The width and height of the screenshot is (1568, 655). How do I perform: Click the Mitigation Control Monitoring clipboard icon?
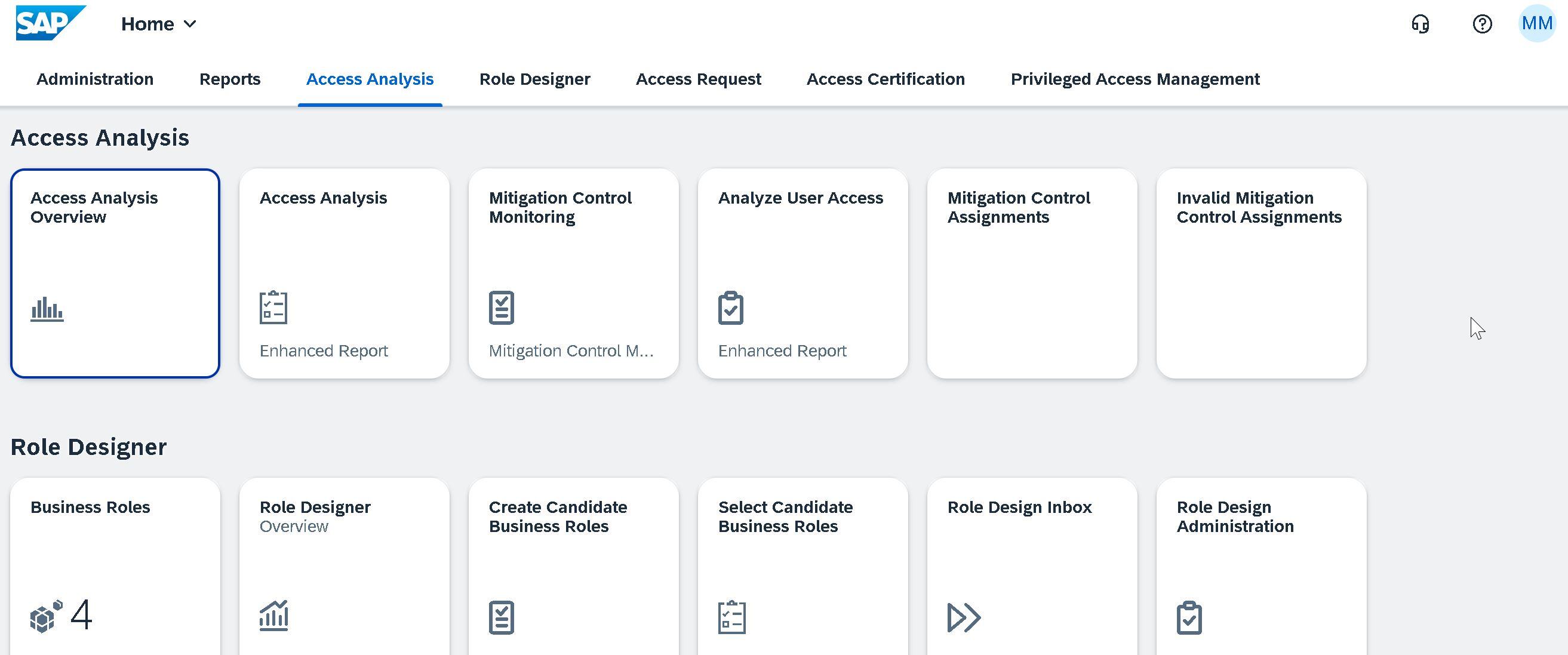pyautogui.click(x=502, y=307)
